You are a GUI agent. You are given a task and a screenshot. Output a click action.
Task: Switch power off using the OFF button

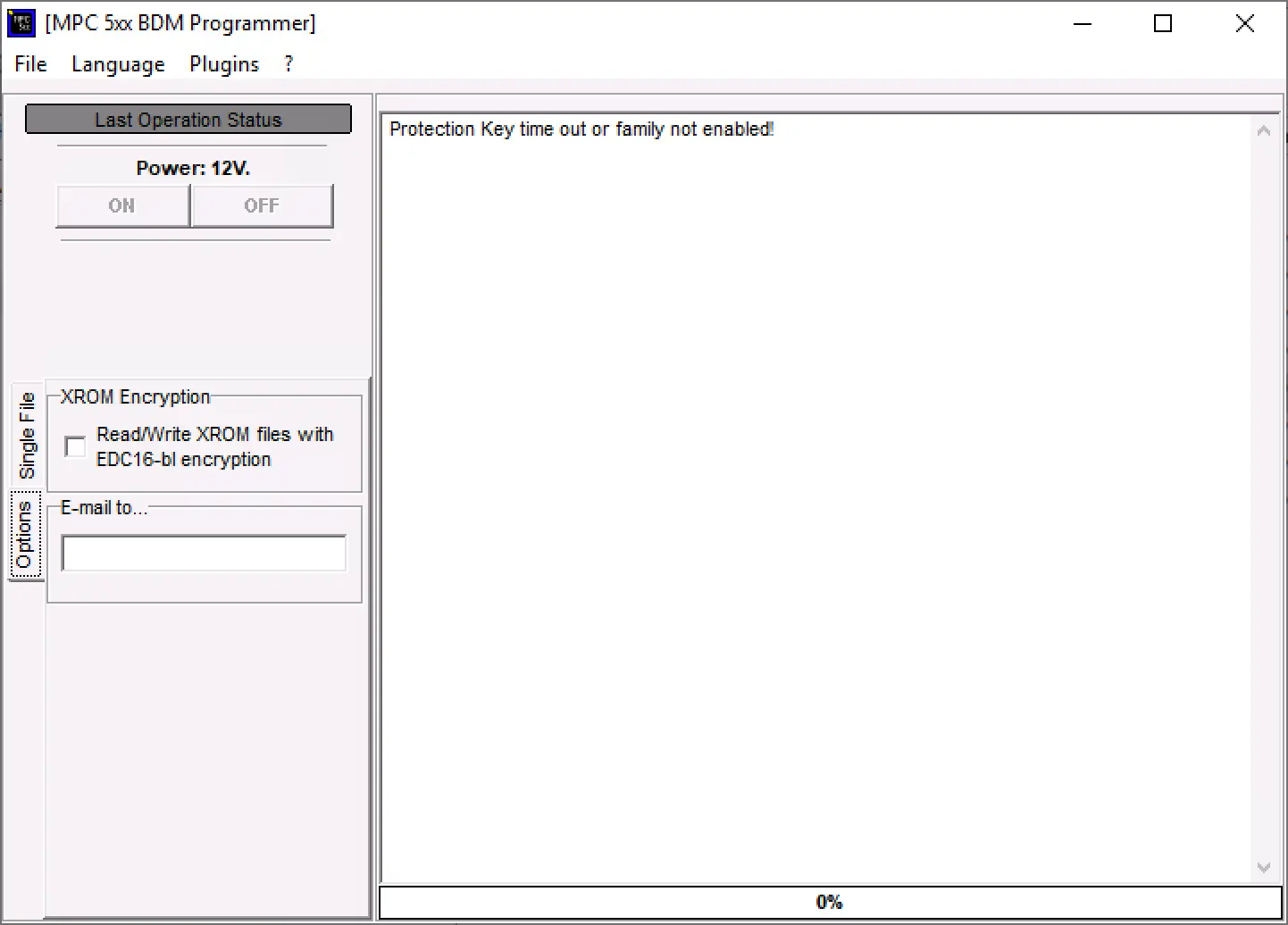click(x=262, y=206)
